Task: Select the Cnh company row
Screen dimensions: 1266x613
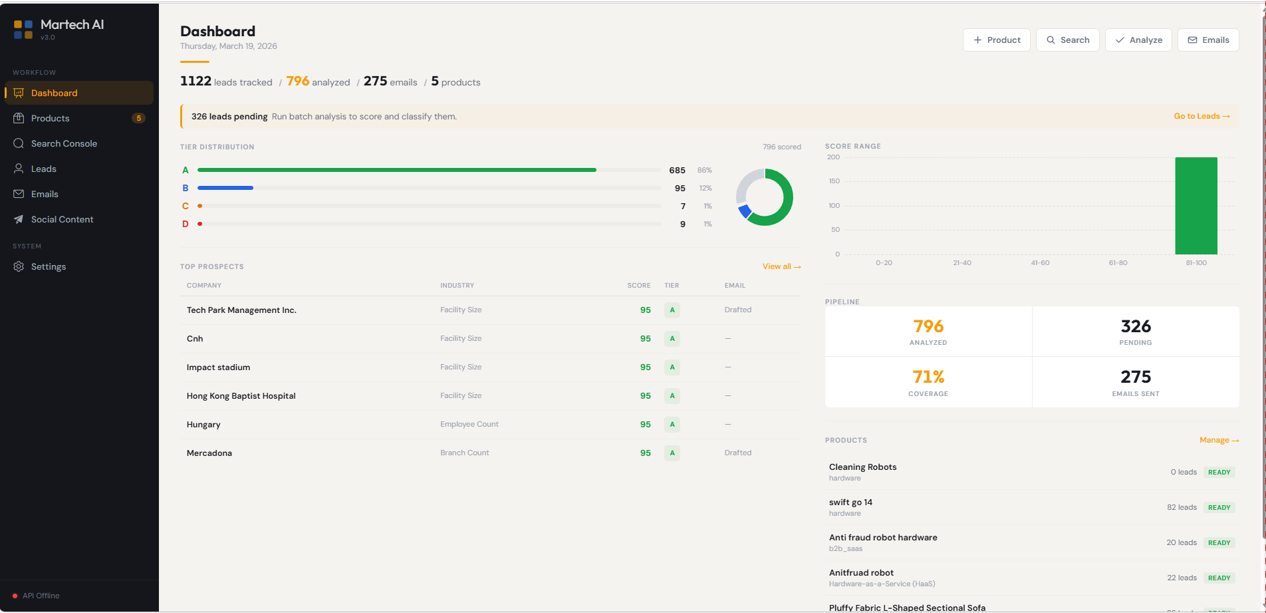Action: (x=490, y=339)
